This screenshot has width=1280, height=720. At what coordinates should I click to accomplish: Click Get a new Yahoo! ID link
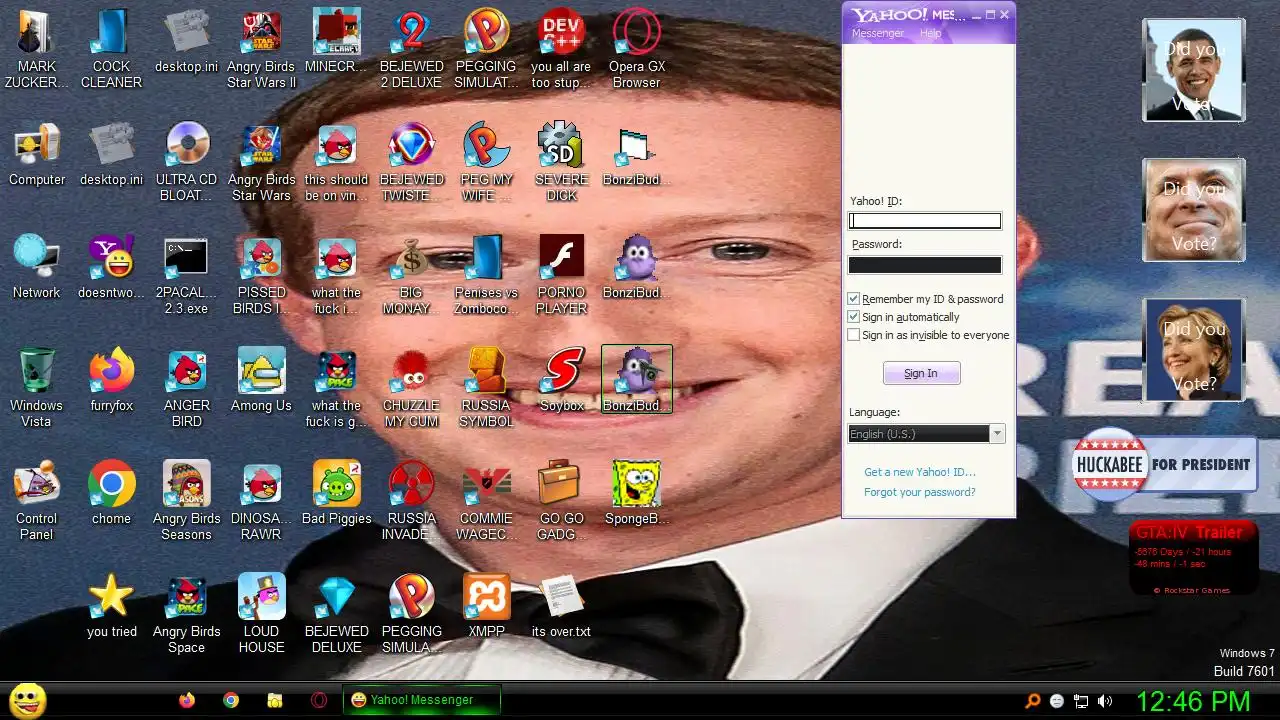919,472
